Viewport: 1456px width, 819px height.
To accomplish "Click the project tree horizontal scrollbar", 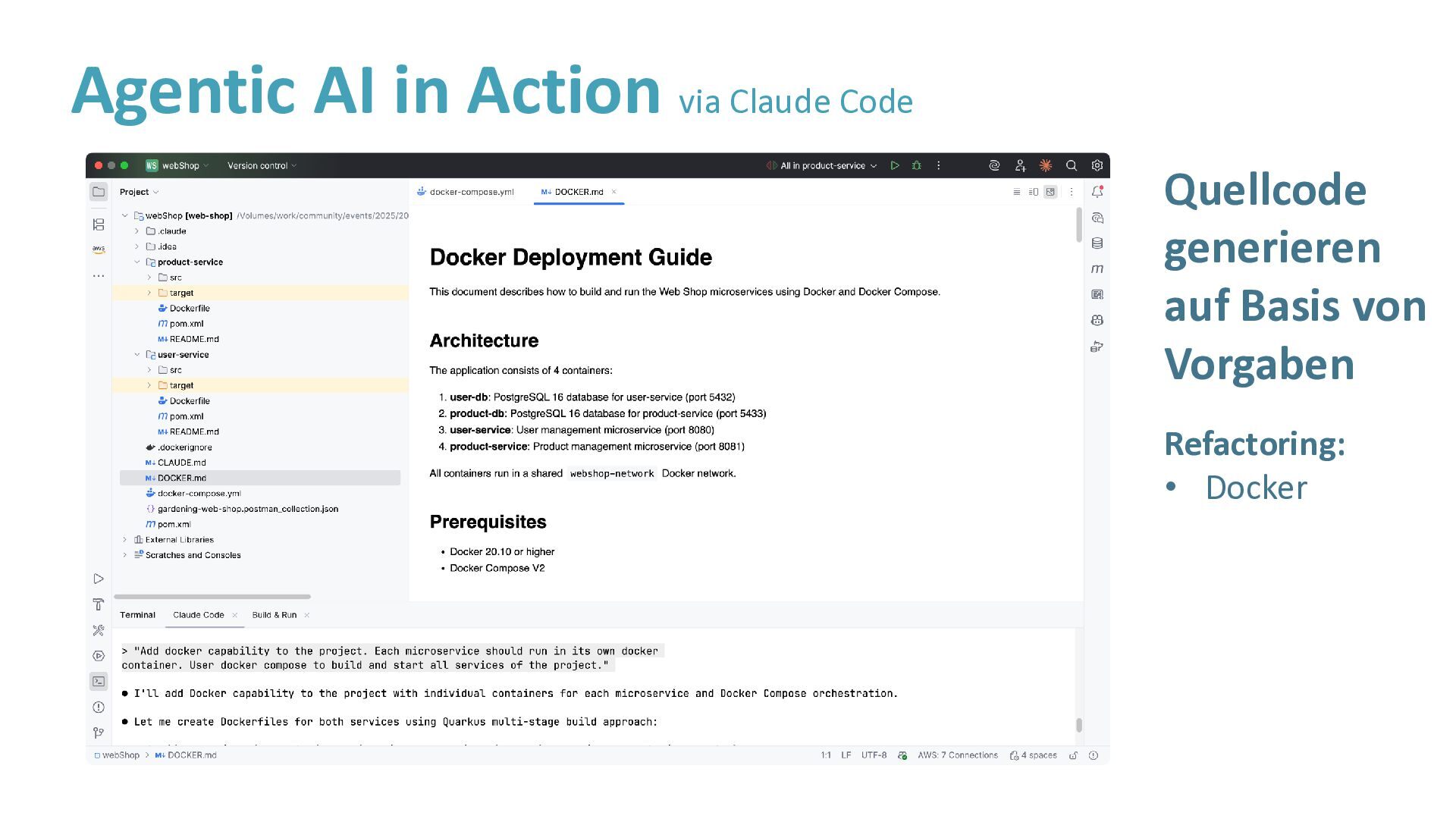I will click(x=212, y=597).
